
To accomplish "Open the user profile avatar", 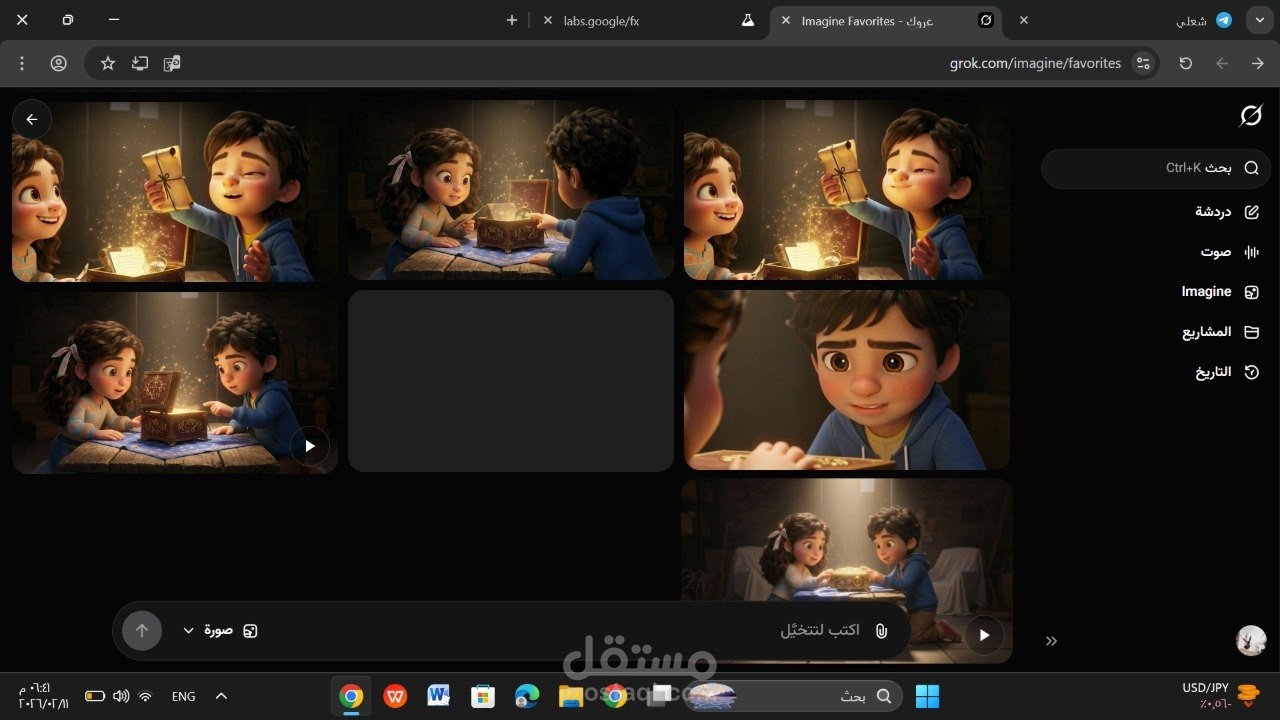I will pos(1251,641).
